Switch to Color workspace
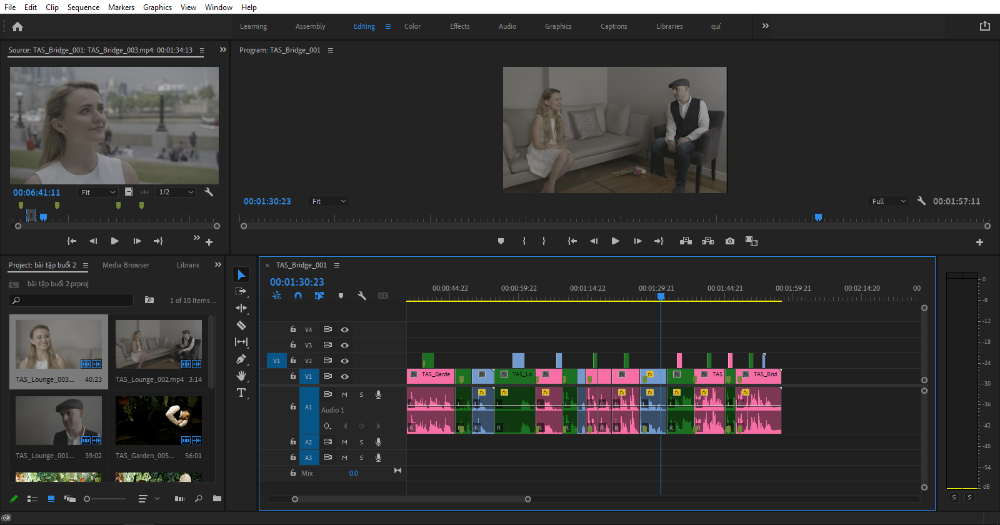 pos(413,27)
